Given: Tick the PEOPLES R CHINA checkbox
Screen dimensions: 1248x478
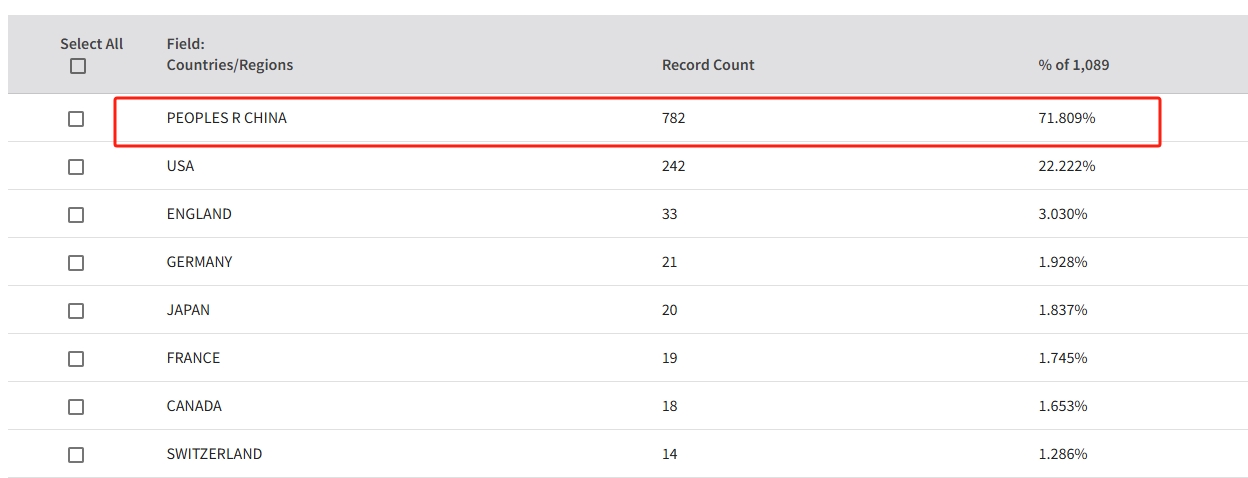Looking at the screenshot, I should pyautogui.click(x=76, y=119).
